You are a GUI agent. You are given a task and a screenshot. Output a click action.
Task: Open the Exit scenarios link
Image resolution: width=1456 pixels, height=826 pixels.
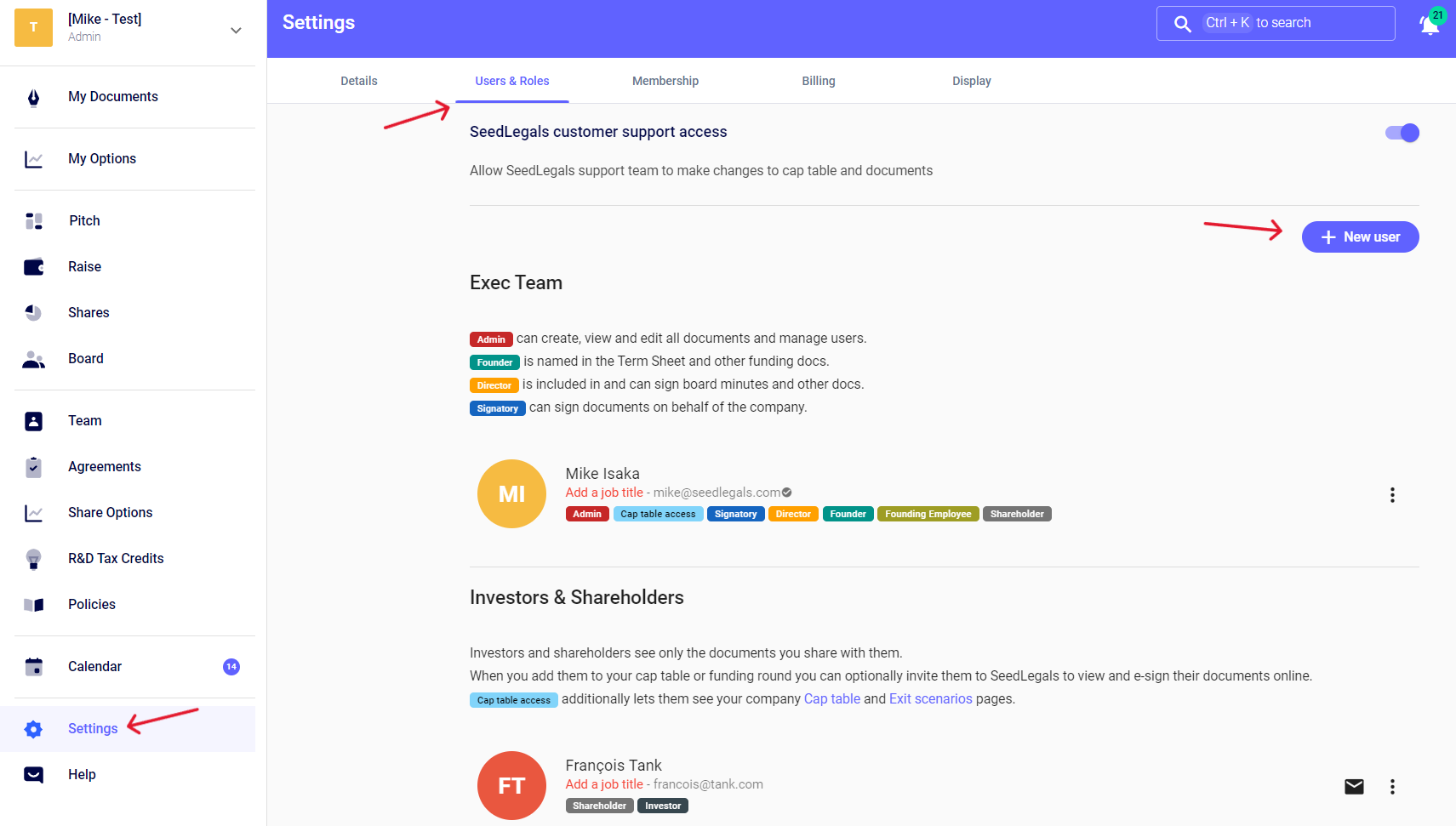point(930,699)
